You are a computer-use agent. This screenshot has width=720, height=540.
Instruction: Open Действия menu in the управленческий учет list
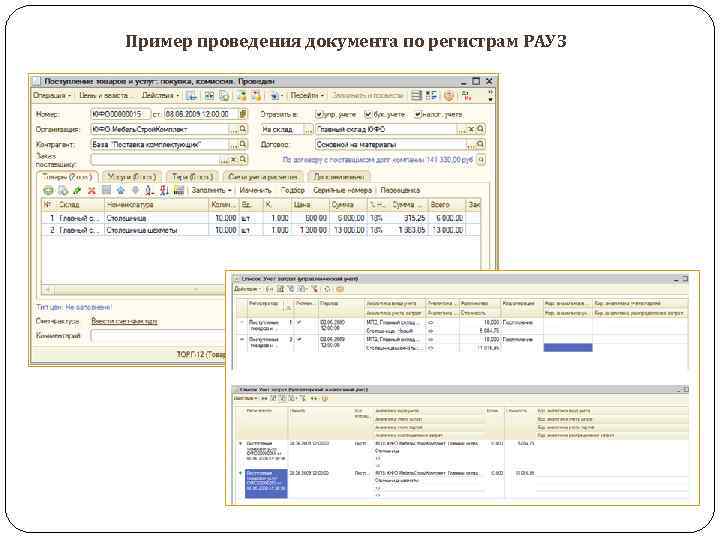point(248,289)
